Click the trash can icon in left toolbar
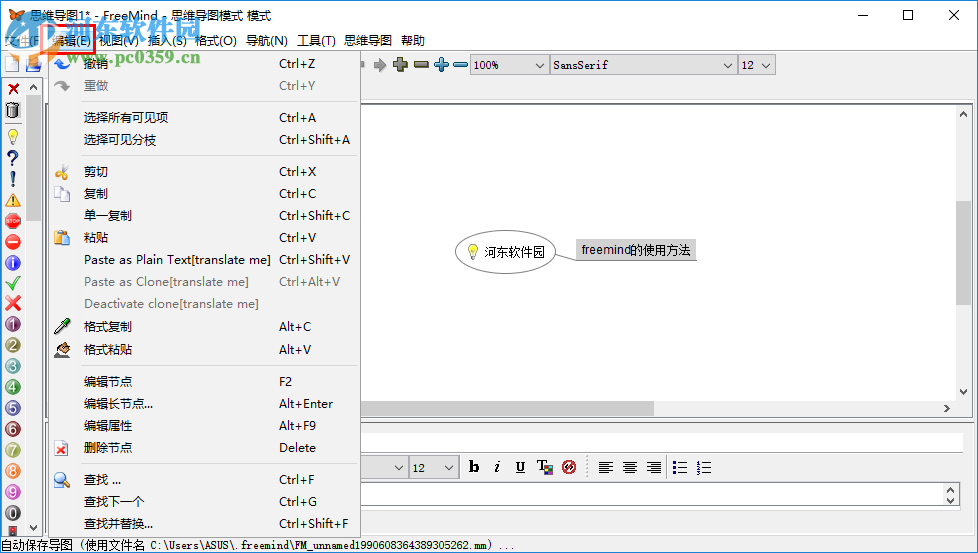The image size is (978, 553). [x=13, y=110]
